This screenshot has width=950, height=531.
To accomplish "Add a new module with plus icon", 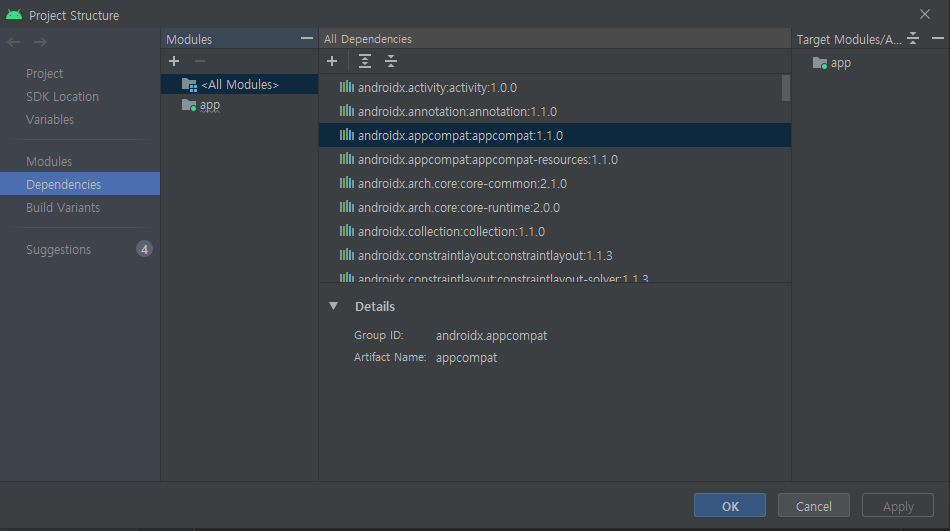I will (x=174, y=61).
